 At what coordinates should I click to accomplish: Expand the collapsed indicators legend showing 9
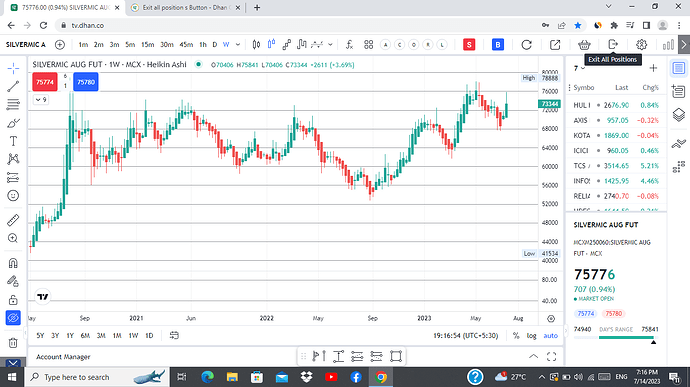click(41, 100)
